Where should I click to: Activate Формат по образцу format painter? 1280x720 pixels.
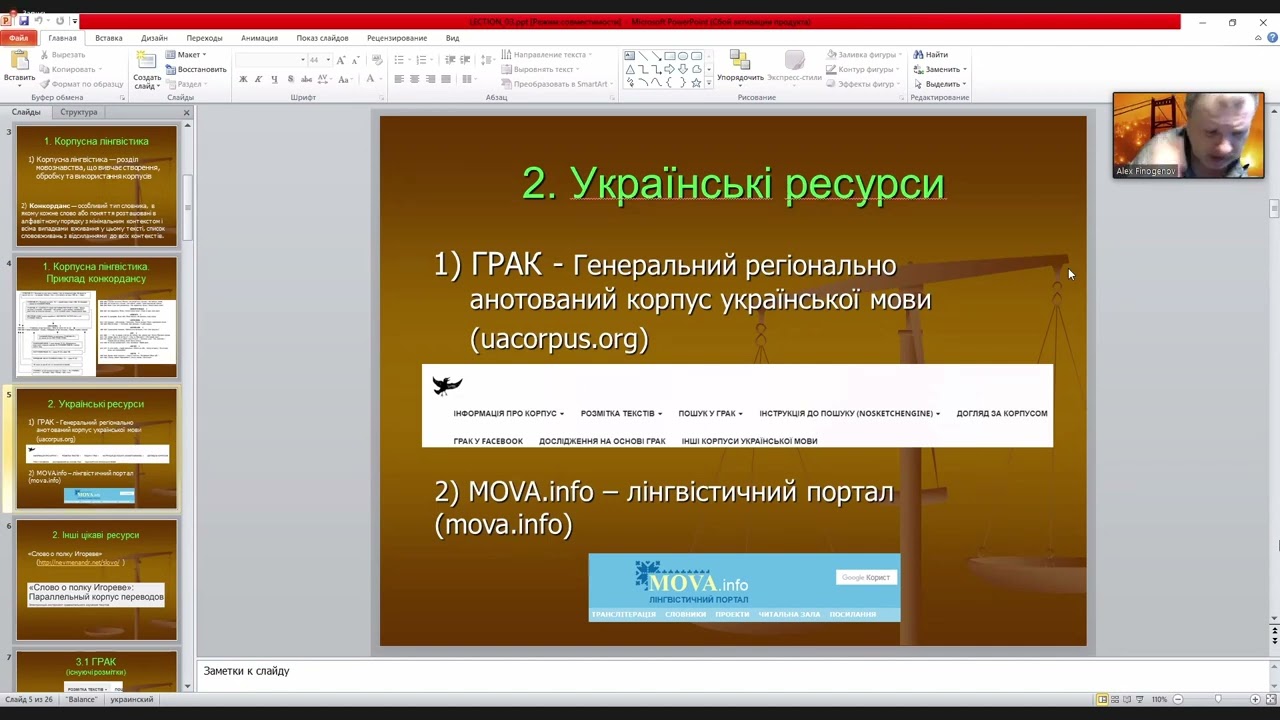pos(82,84)
